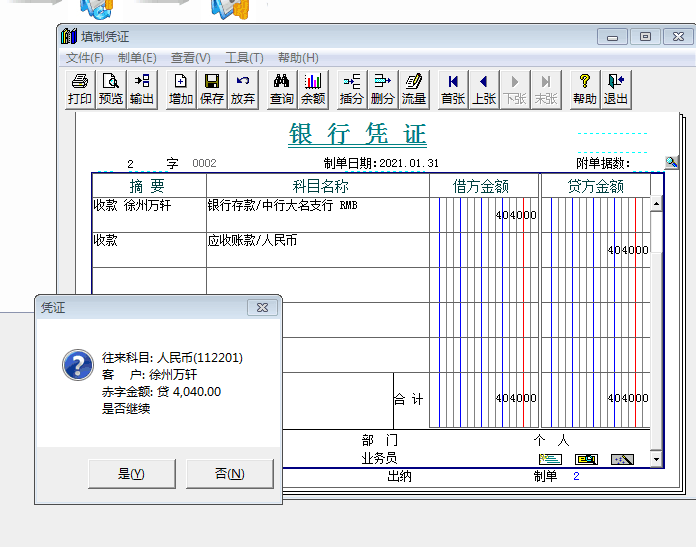
Task: Open 流量 (Cash flow) tool
Action: coord(414,89)
